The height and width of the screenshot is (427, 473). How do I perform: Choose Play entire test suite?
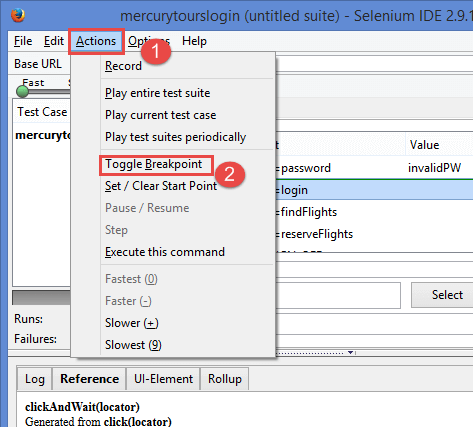158,93
